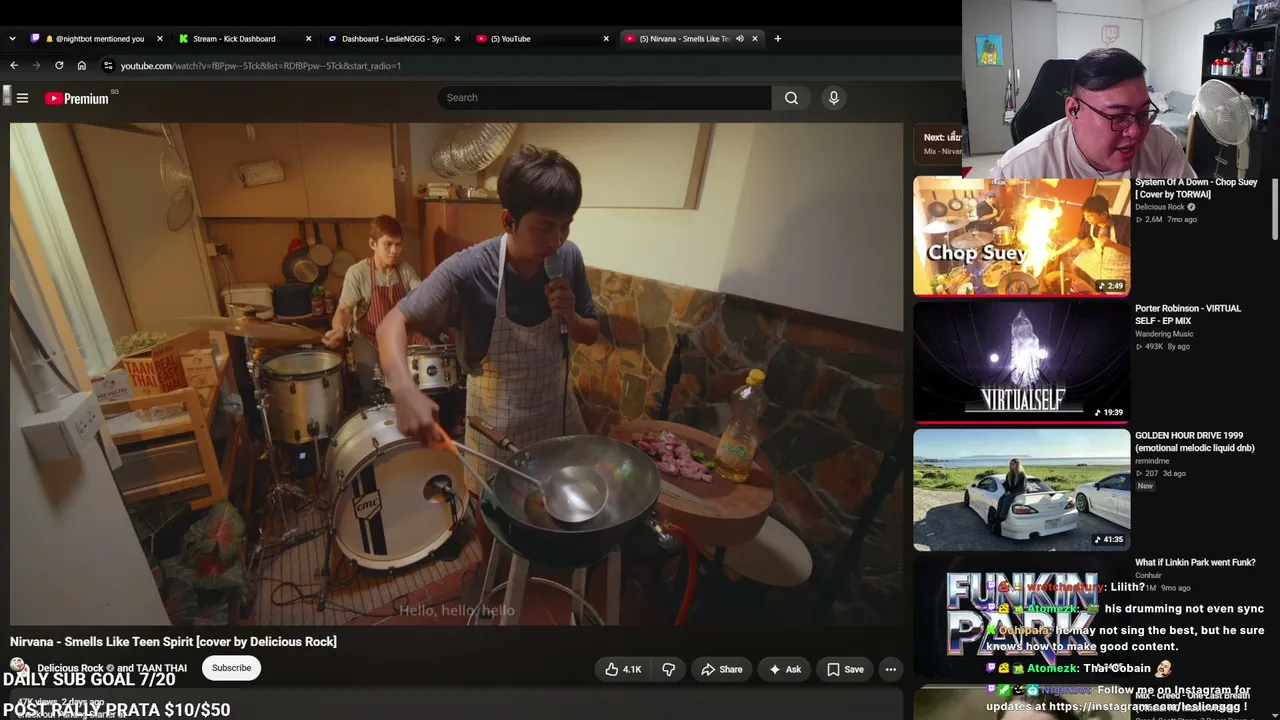Go back to the previous page
The image size is (1280, 720).
14,66
